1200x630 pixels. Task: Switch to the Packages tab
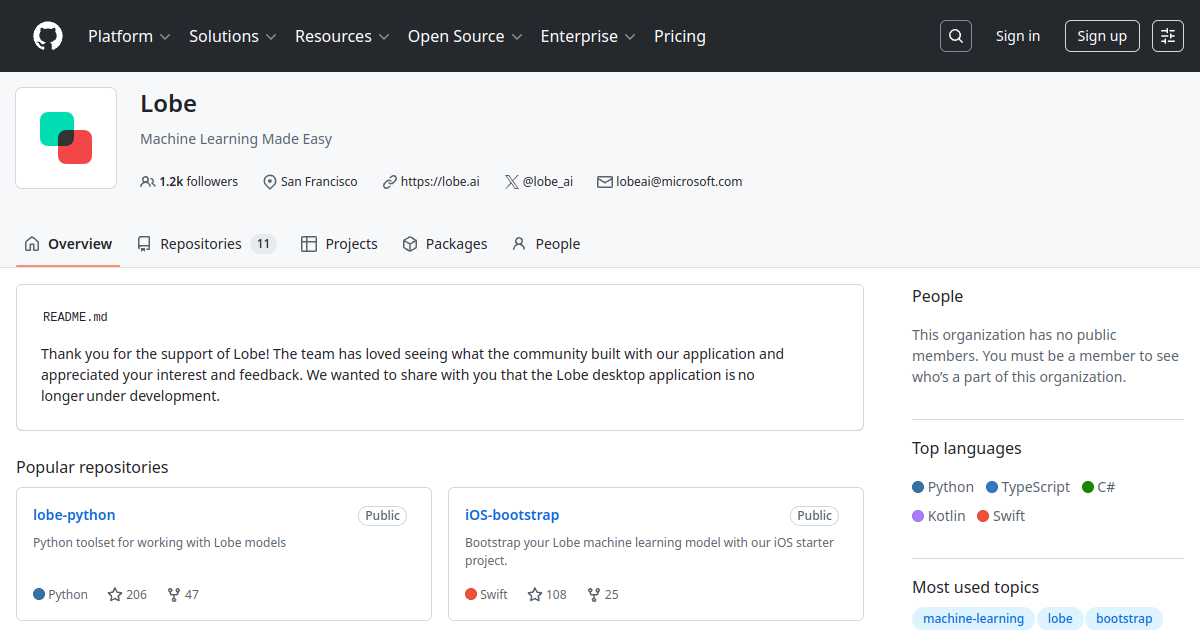[x=445, y=244]
